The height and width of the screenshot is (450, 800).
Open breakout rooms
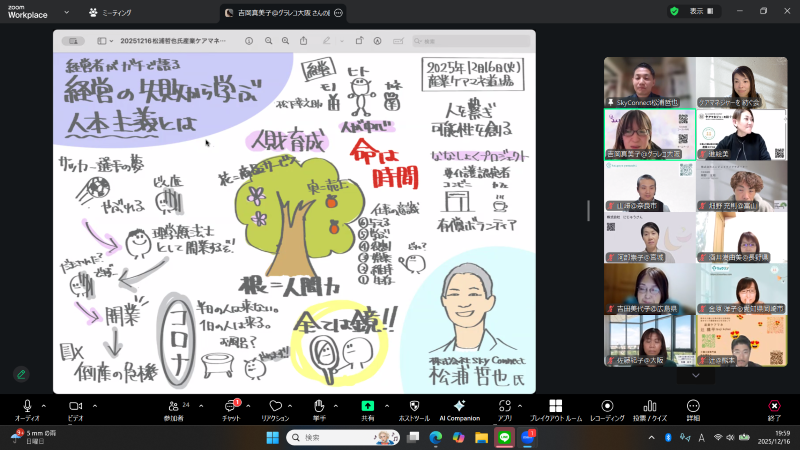coord(555,405)
